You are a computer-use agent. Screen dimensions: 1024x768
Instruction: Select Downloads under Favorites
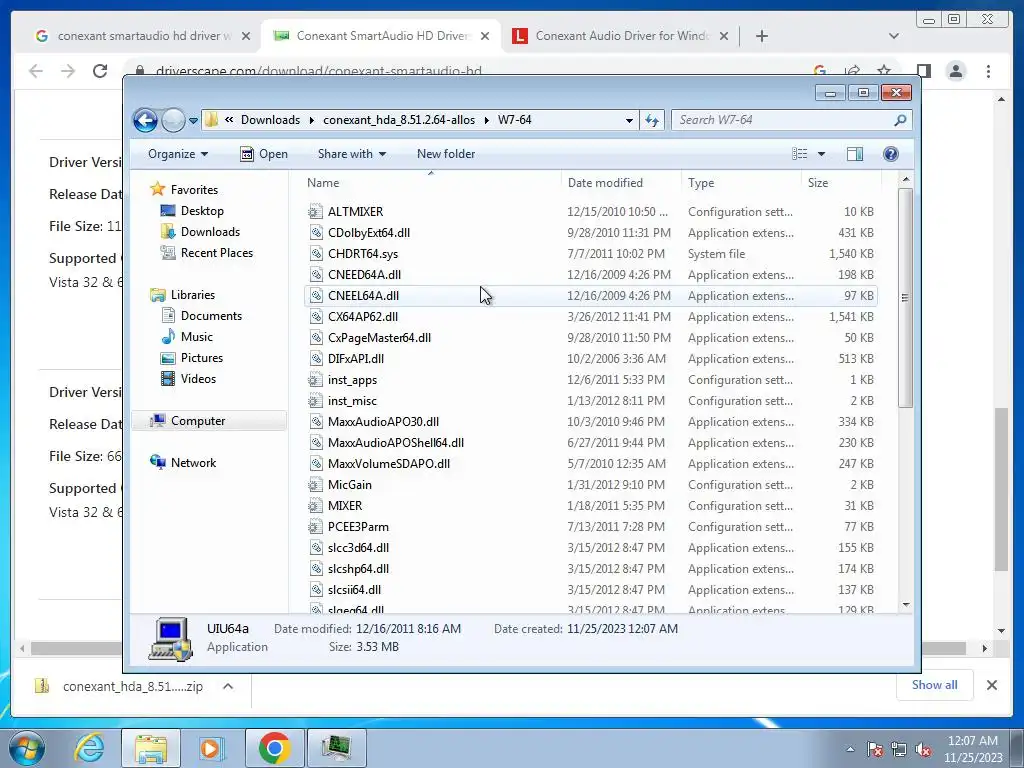(210, 232)
